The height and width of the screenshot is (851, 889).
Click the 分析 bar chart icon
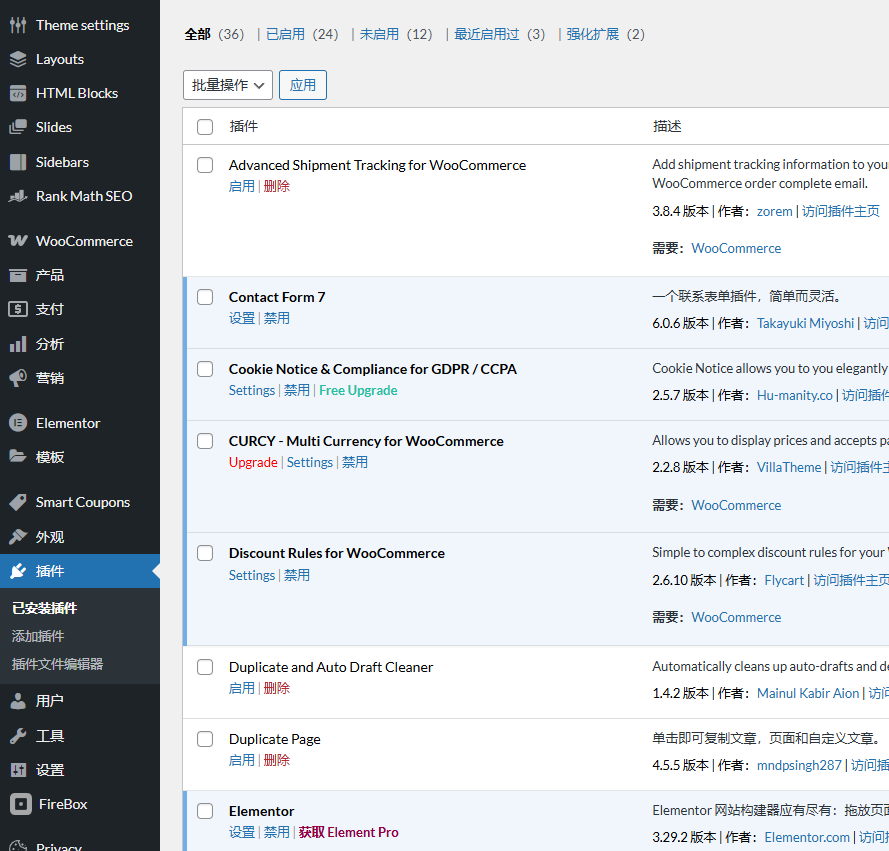pos(18,344)
